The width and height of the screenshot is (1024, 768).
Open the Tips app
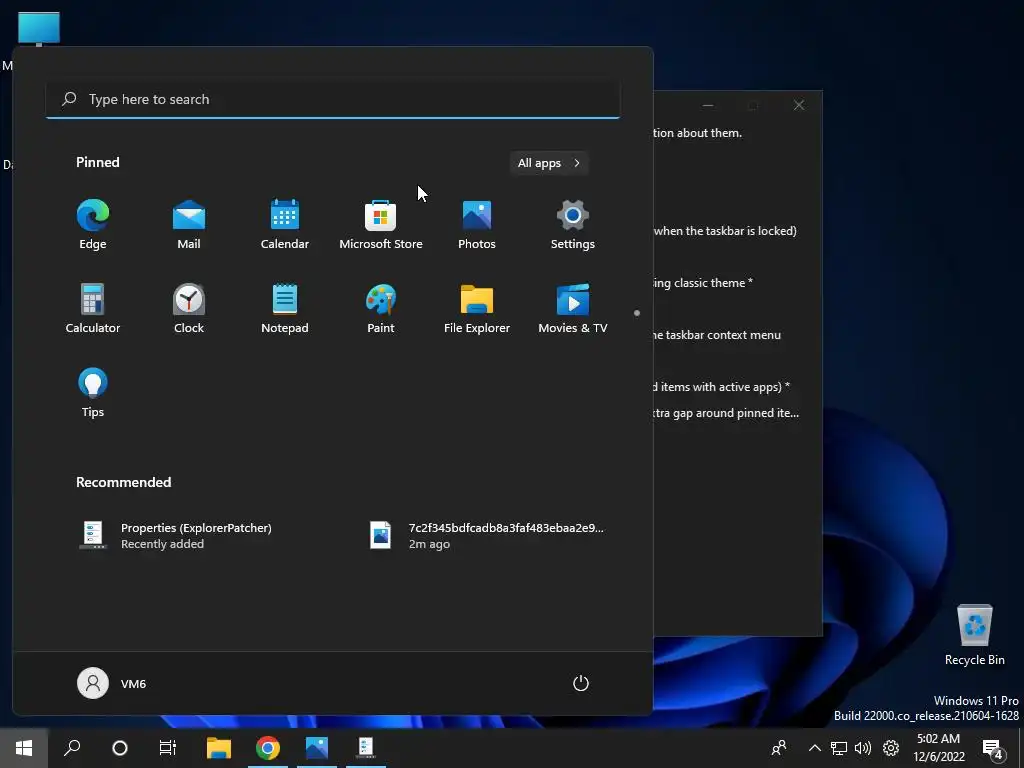click(93, 392)
